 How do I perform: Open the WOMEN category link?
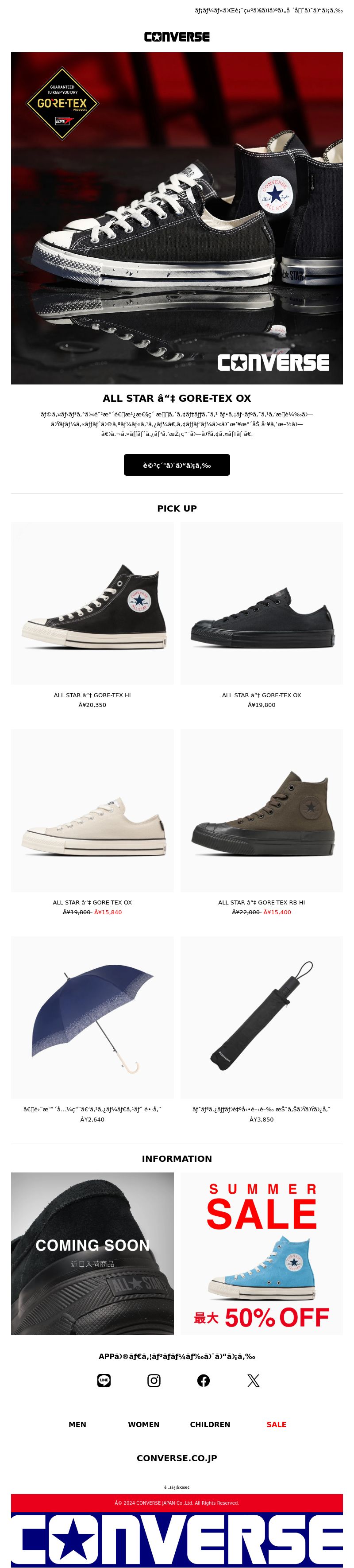click(x=143, y=1424)
